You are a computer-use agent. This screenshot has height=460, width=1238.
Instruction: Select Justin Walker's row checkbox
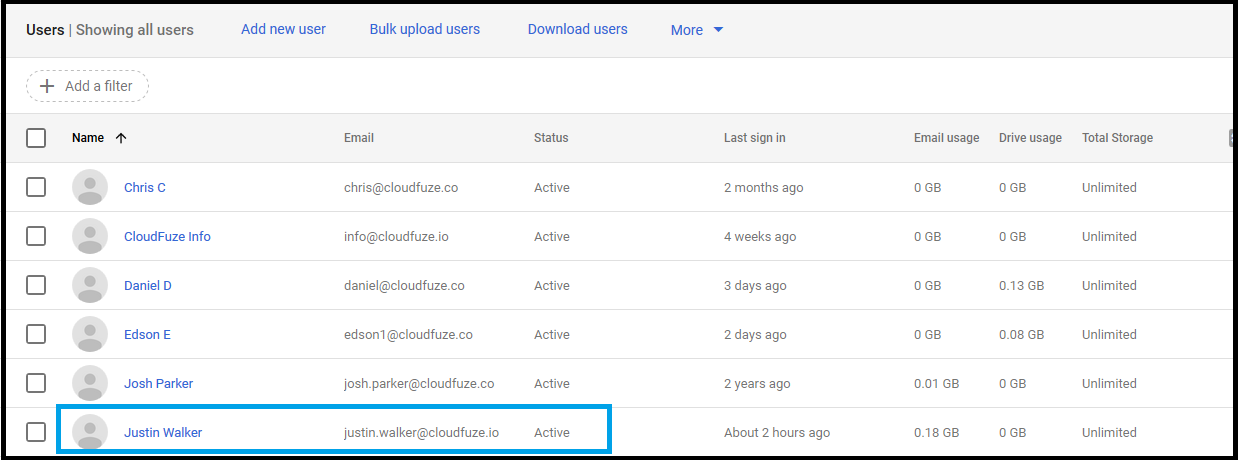pos(36,432)
